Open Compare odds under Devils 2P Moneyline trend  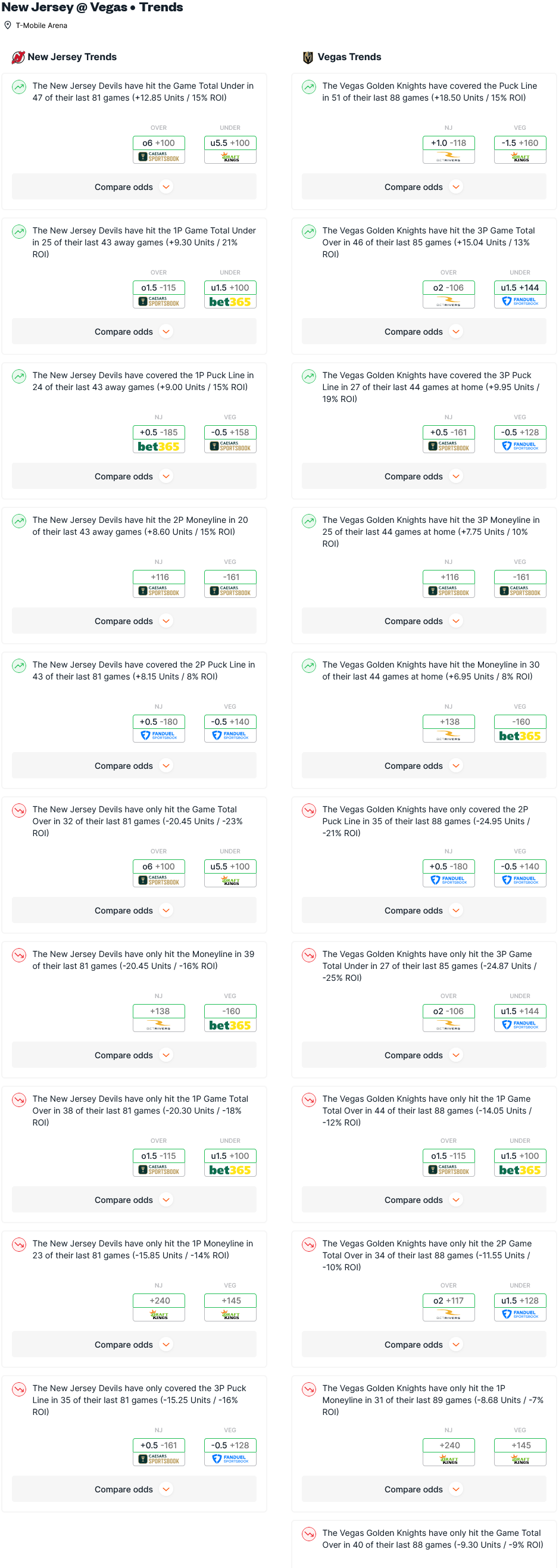pyautogui.click(x=134, y=621)
